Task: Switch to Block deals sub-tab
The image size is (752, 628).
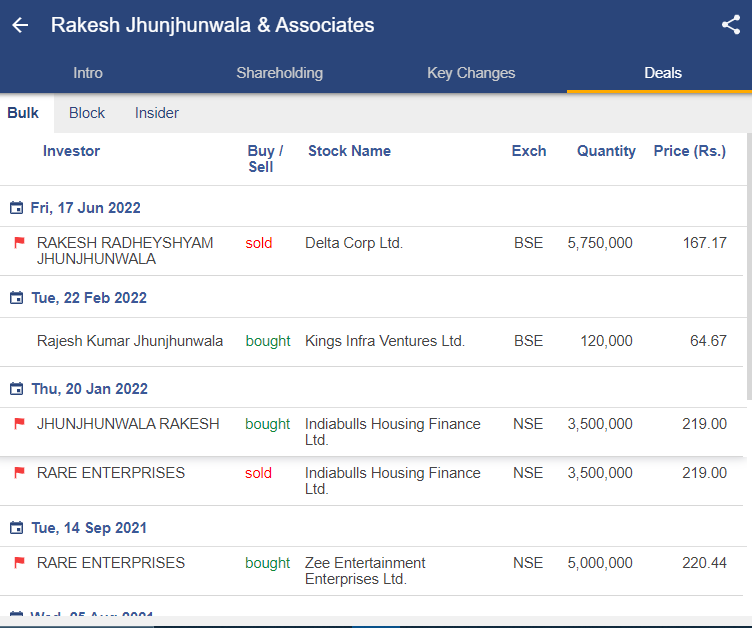Action: (87, 113)
